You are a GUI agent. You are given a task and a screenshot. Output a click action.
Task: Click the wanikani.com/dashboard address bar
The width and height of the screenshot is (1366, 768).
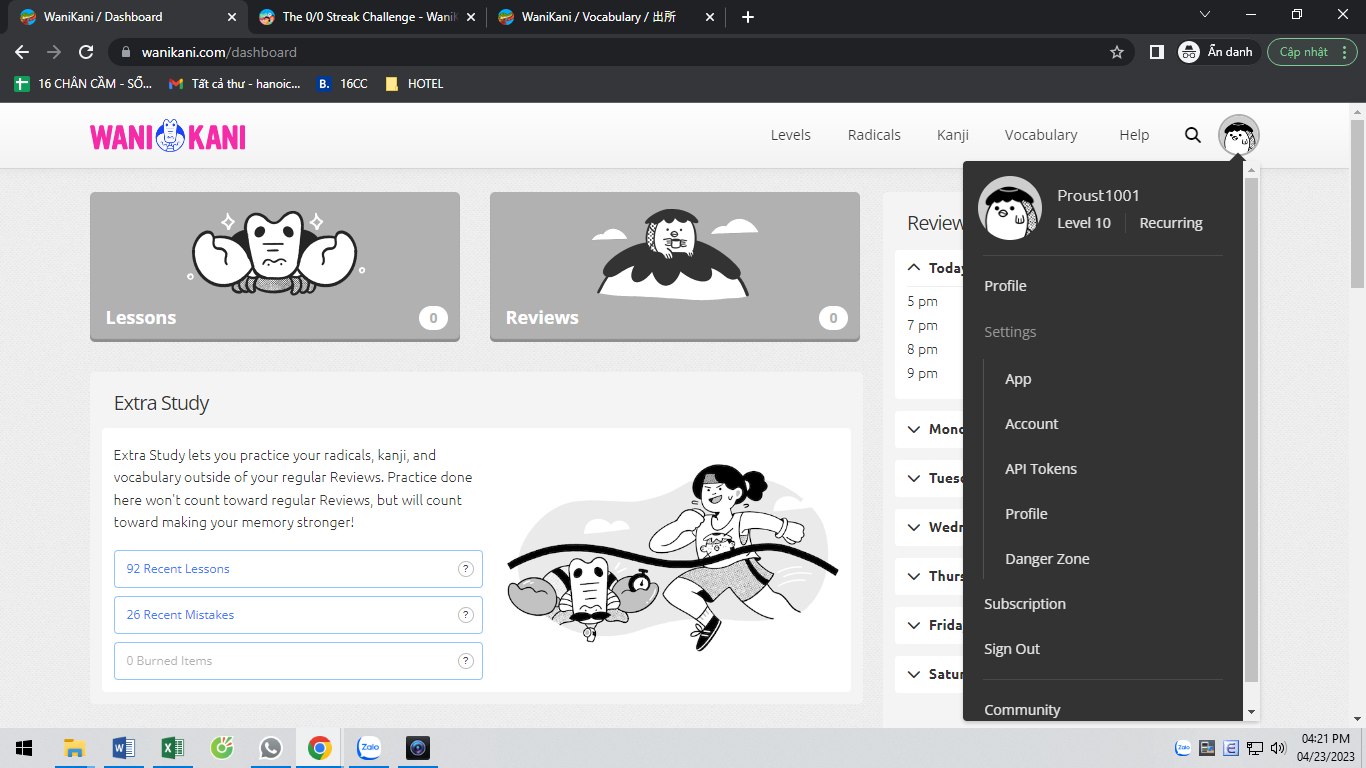620,52
